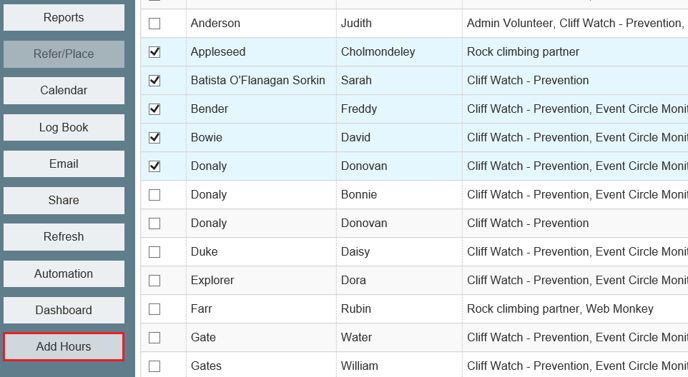Open the Calendar view
The image size is (688, 377).
64,90
